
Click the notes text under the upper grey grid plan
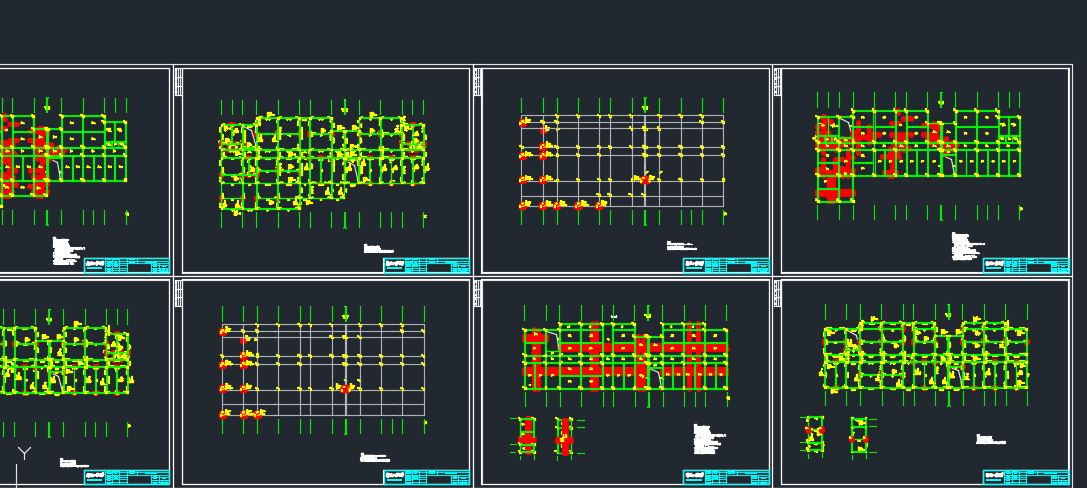point(681,245)
